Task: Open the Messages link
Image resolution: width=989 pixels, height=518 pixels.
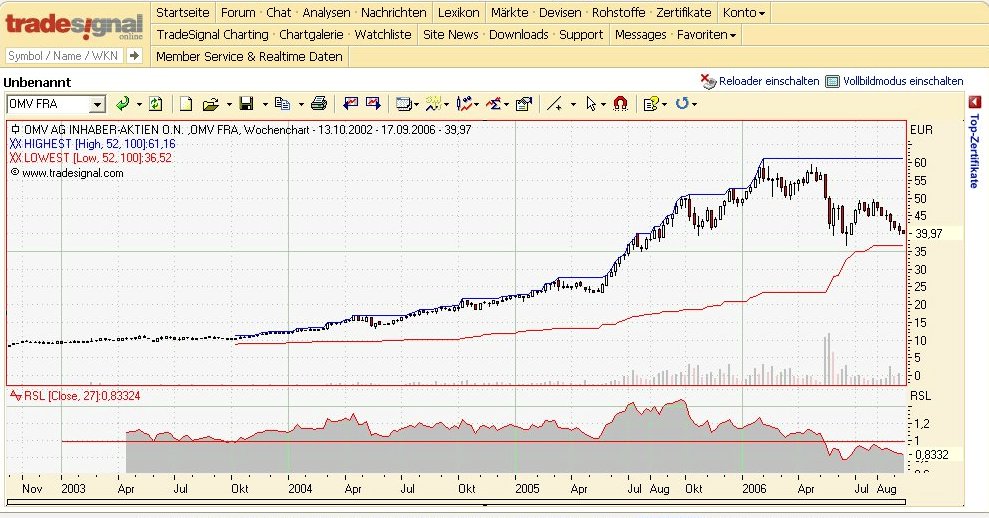Action: tap(640, 35)
